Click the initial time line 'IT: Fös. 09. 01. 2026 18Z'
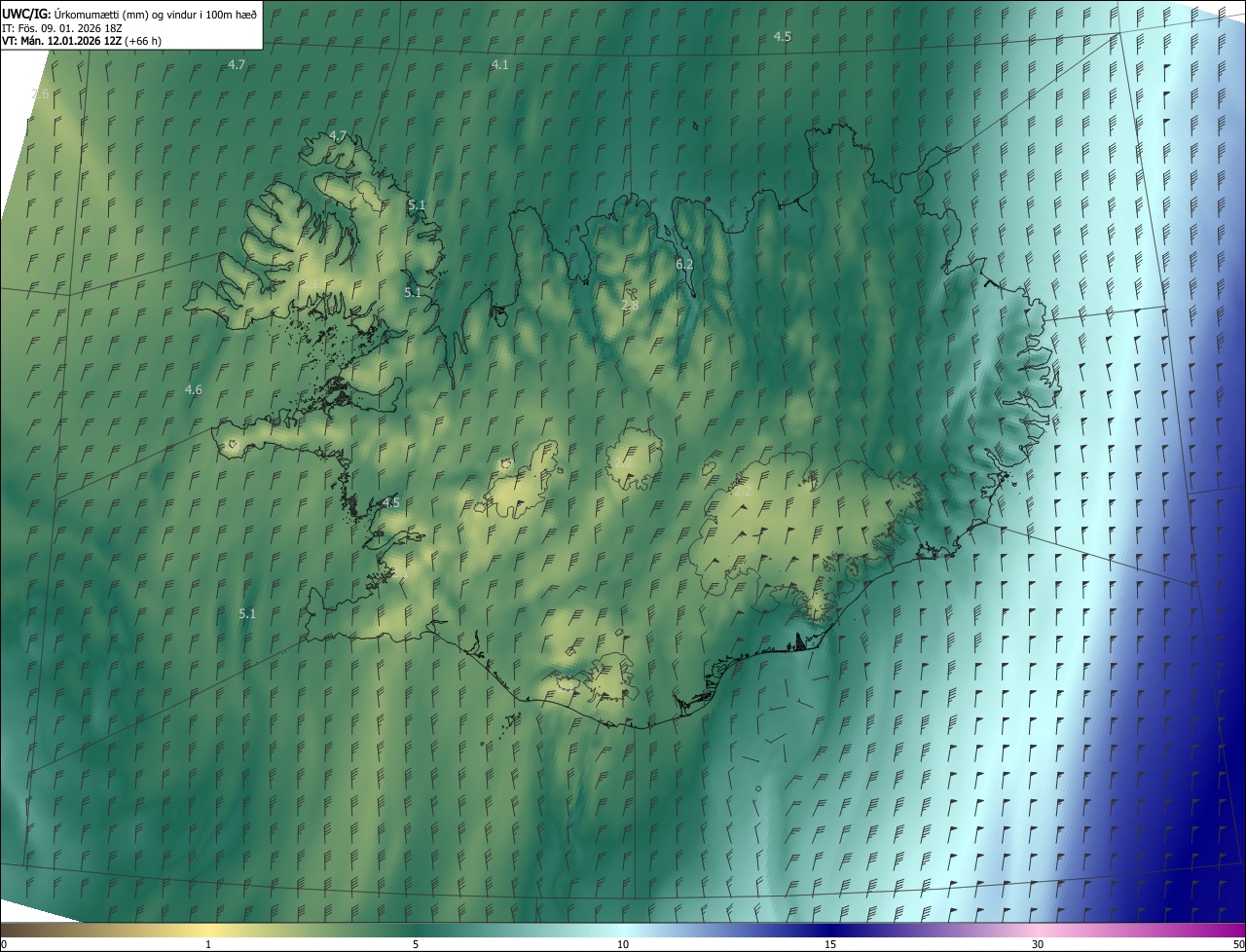Image resolution: width=1246 pixels, height=952 pixels. point(62,27)
